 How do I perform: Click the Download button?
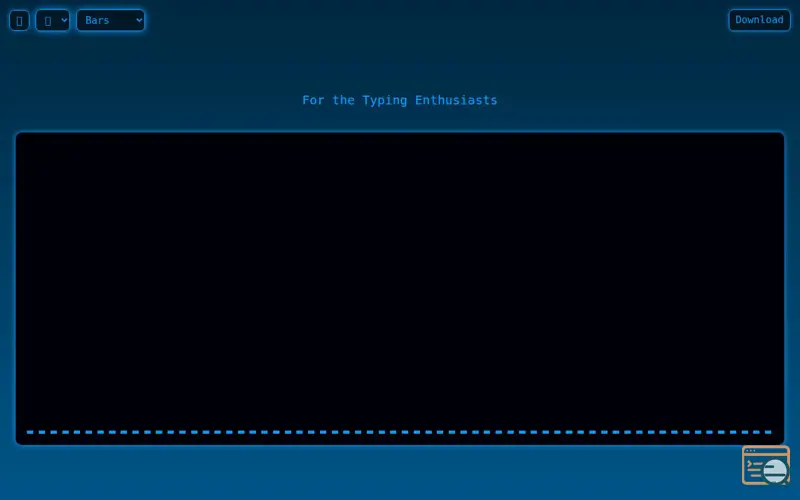click(759, 20)
